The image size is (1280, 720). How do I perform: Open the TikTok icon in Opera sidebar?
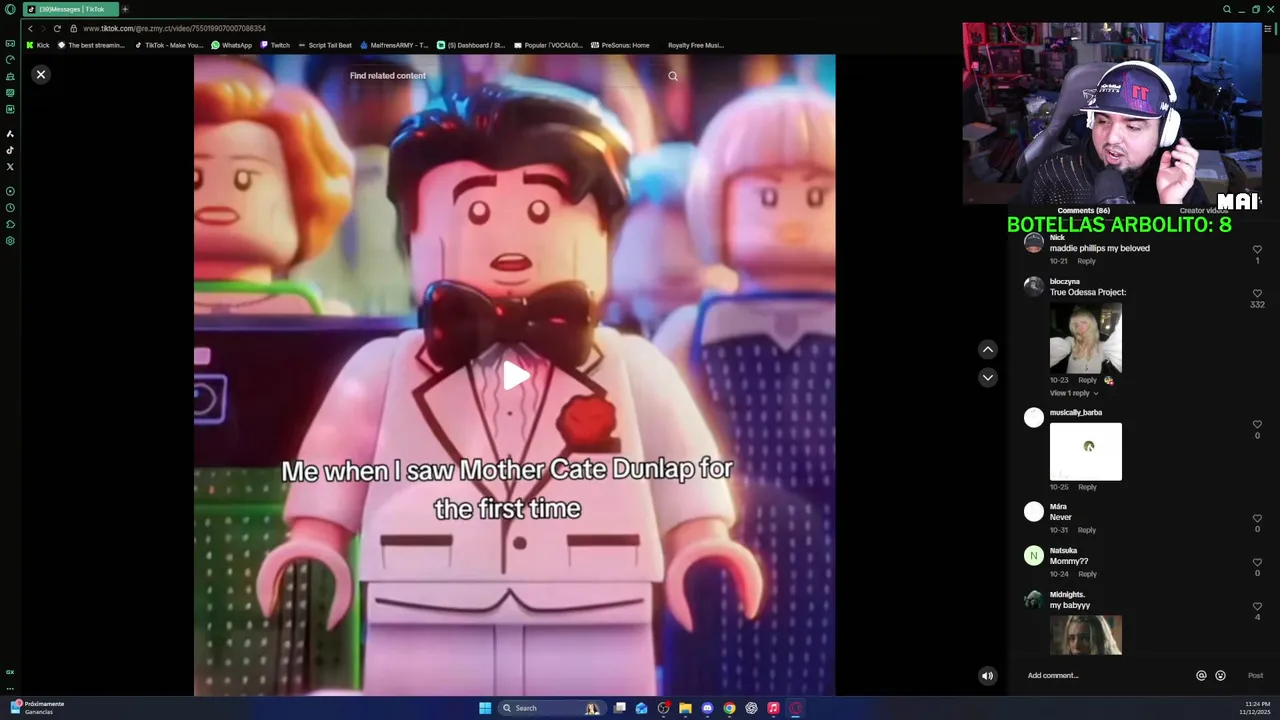click(10, 150)
